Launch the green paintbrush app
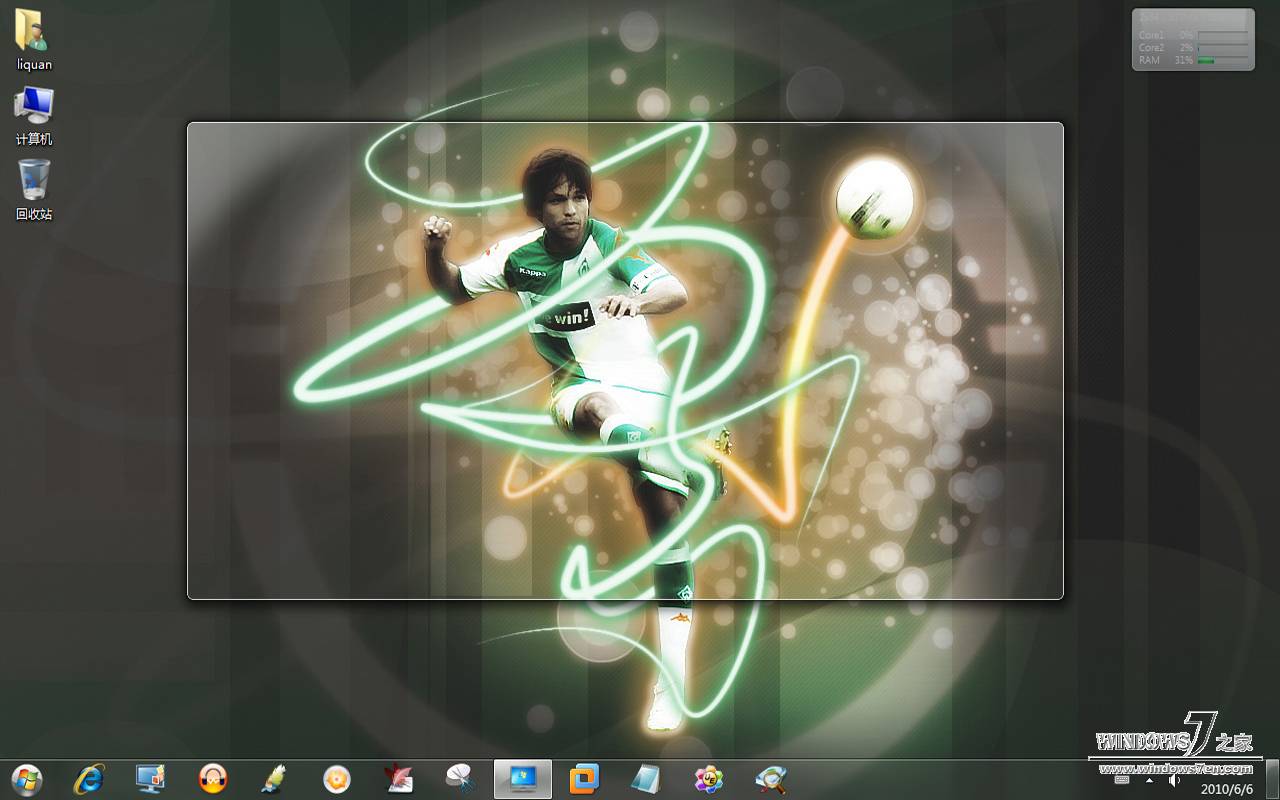Image resolution: width=1280 pixels, height=800 pixels. [x=274, y=779]
